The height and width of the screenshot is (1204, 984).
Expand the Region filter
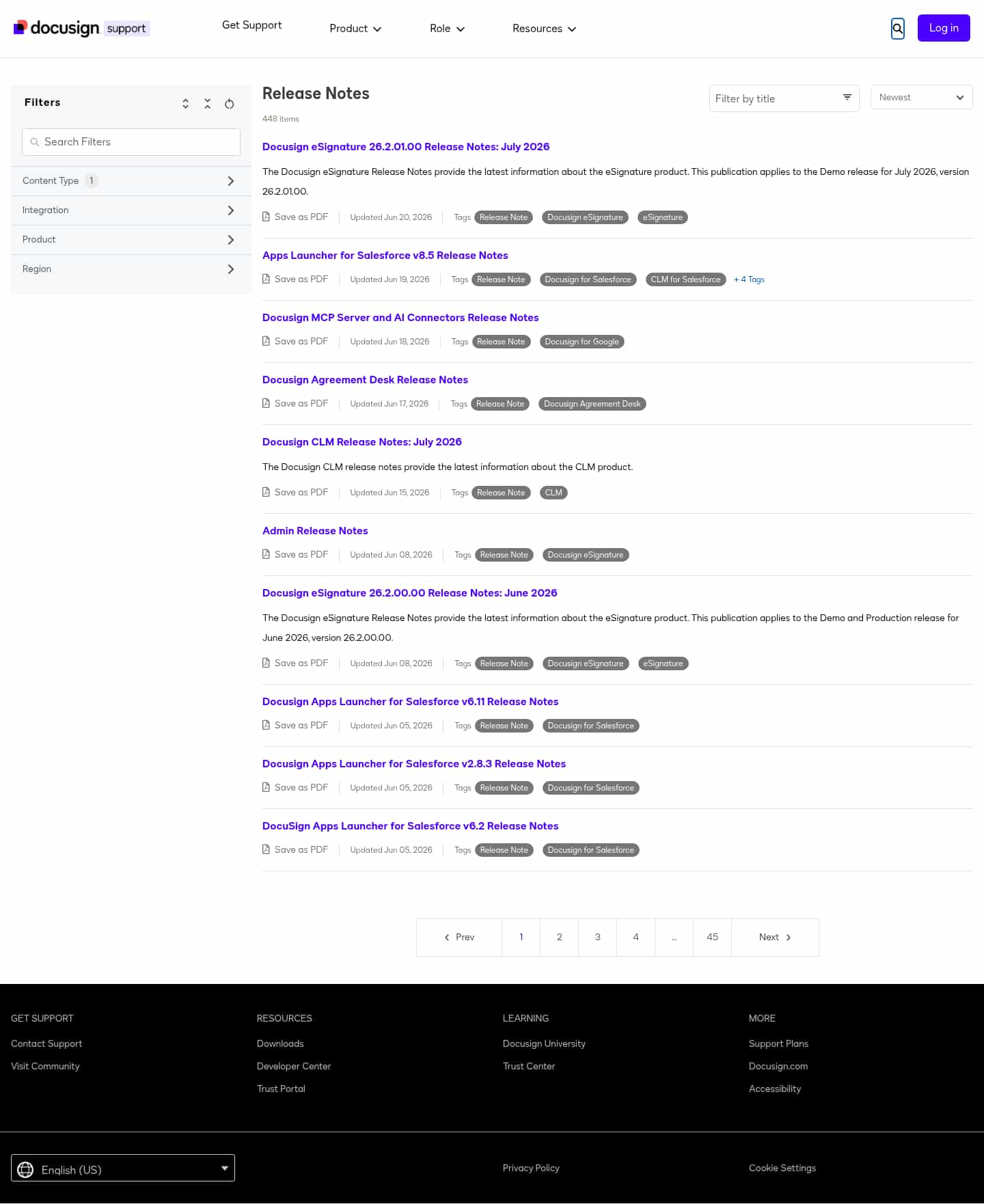[131, 269]
